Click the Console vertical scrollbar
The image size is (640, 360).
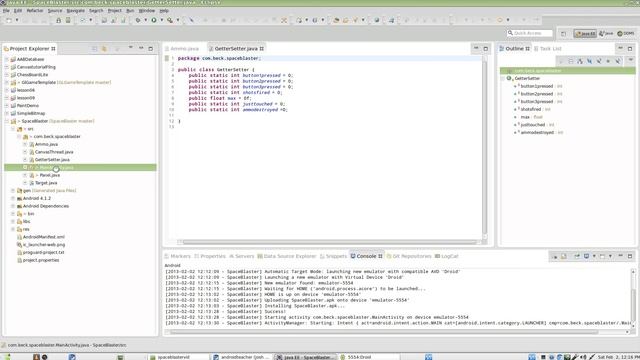point(633,298)
